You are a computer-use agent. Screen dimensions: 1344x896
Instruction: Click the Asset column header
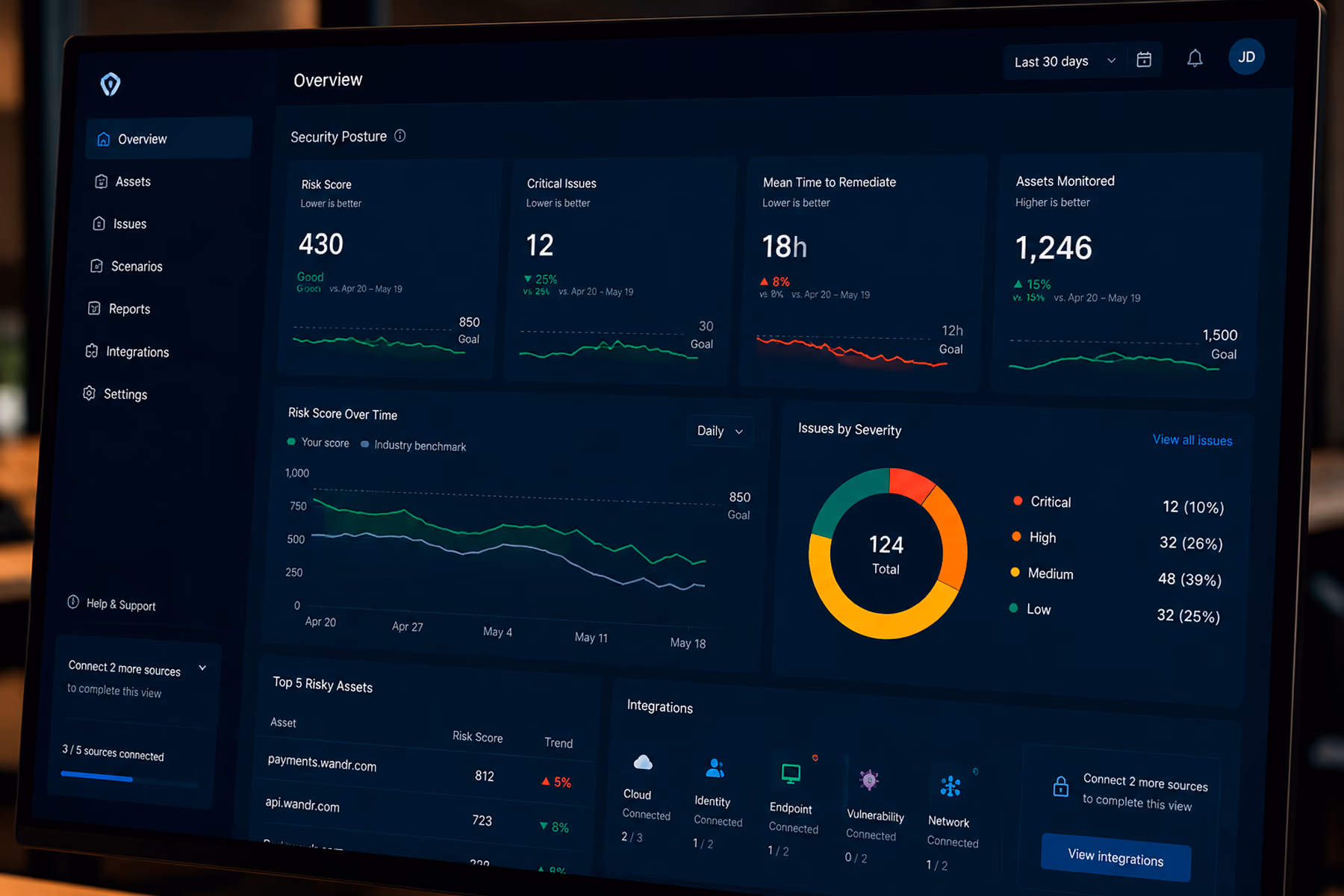pos(283,722)
